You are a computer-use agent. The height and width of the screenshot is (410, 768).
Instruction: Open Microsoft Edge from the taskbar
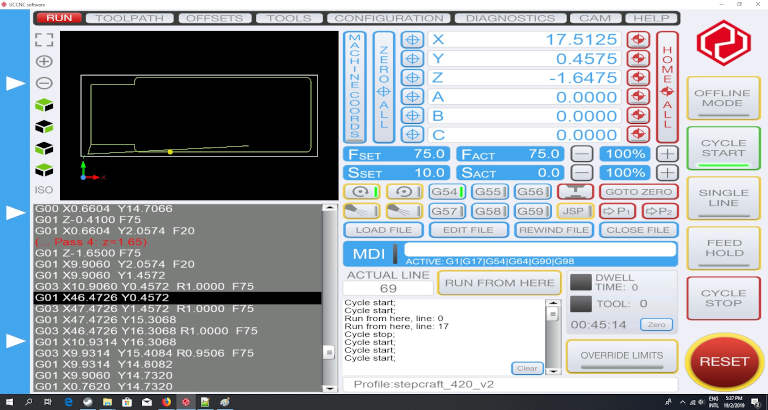click(x=69, y=402)
